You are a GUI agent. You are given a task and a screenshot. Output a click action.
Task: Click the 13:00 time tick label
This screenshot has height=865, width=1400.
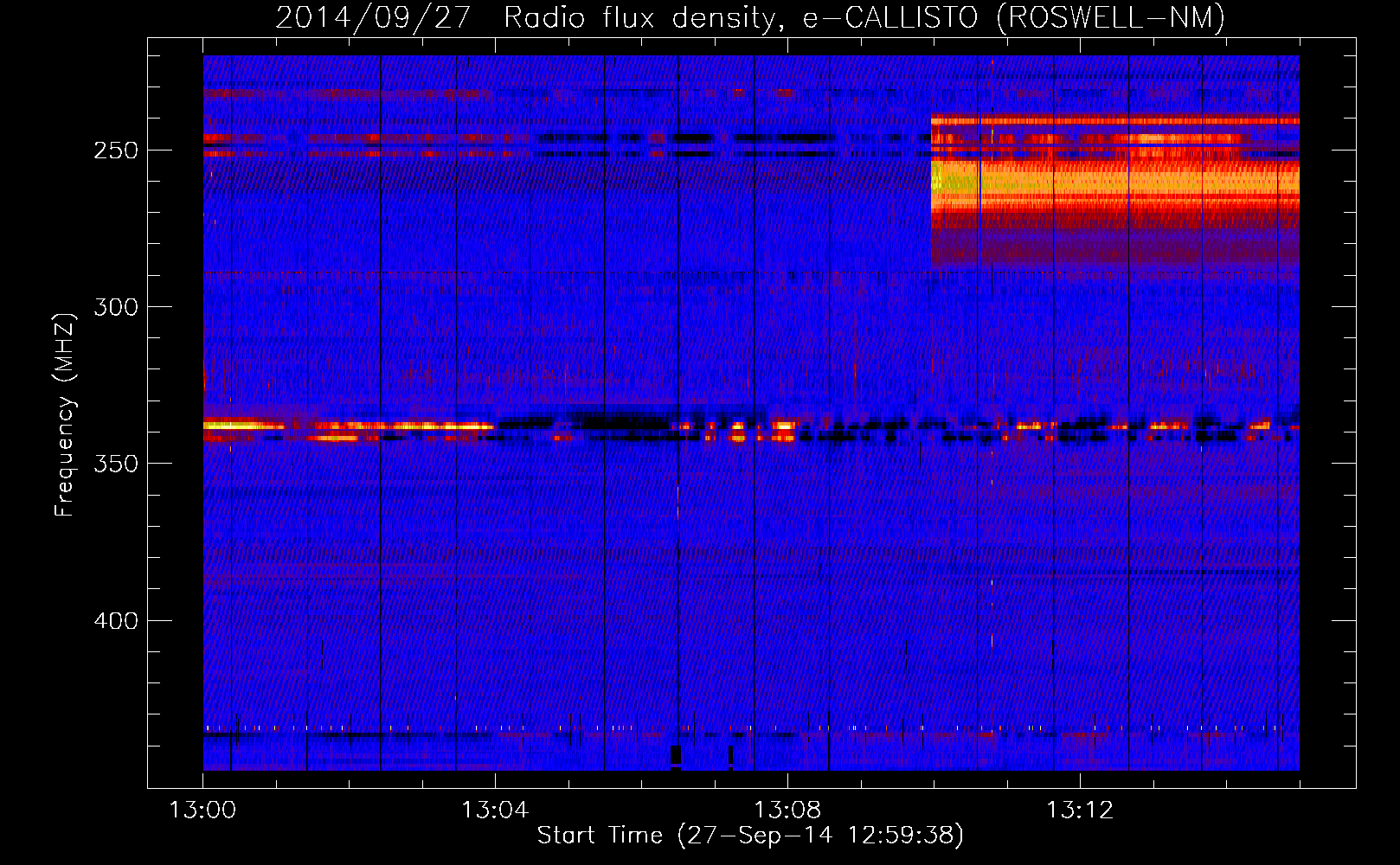202,811
